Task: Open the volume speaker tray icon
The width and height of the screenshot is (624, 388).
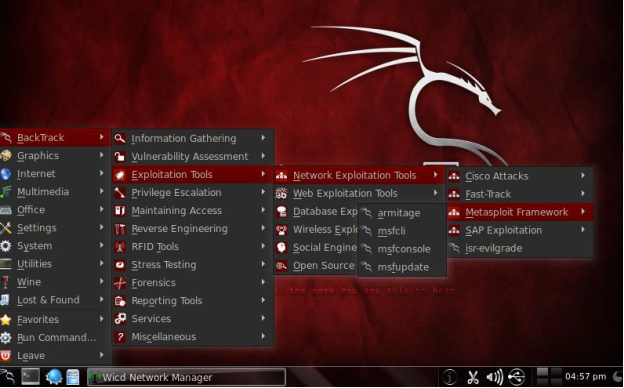Action: point(495,376)
